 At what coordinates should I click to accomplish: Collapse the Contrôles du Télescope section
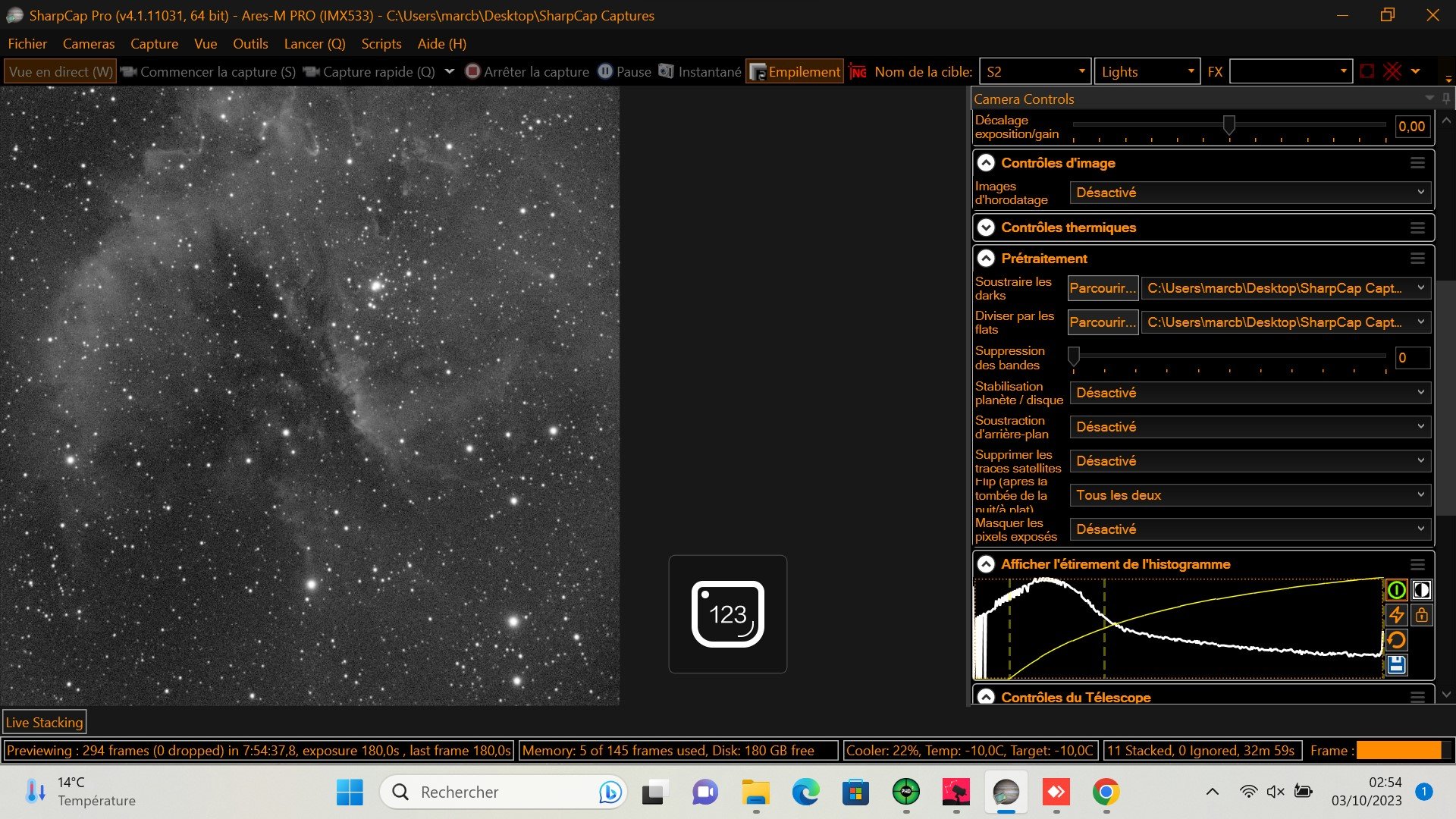coord(986,697)
